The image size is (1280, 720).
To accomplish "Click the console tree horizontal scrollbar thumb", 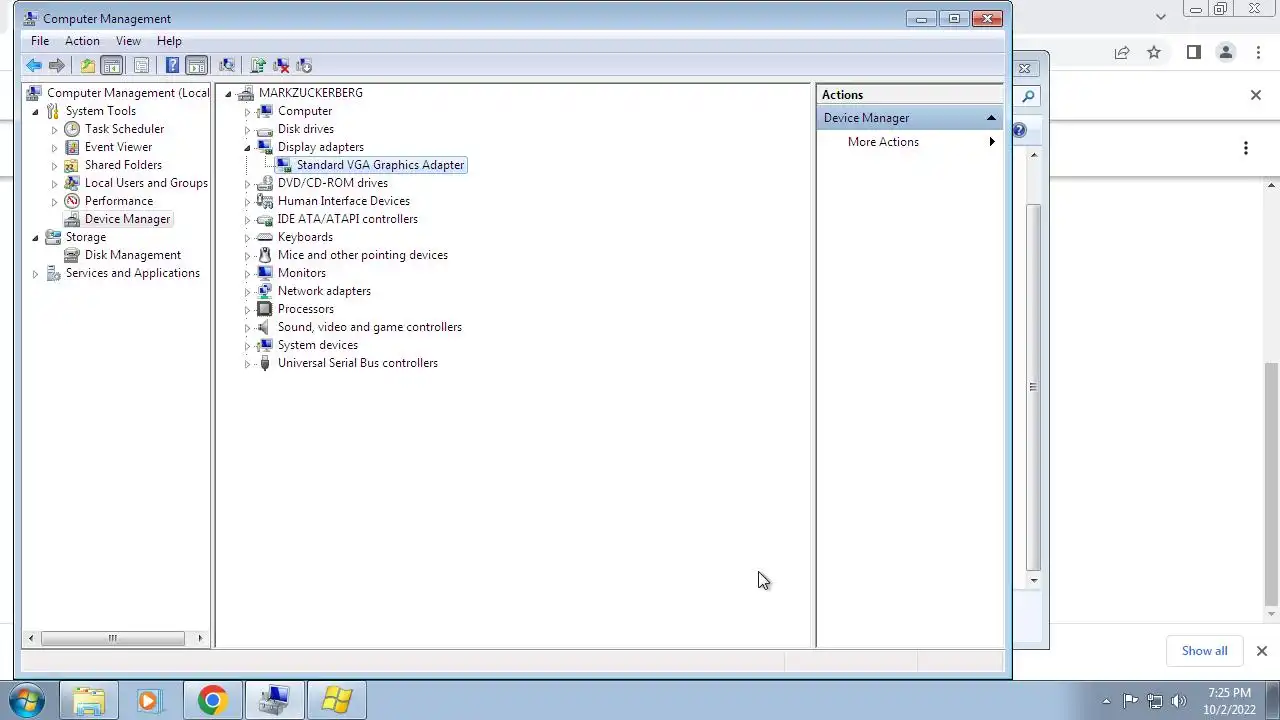I will pos(112,638).
